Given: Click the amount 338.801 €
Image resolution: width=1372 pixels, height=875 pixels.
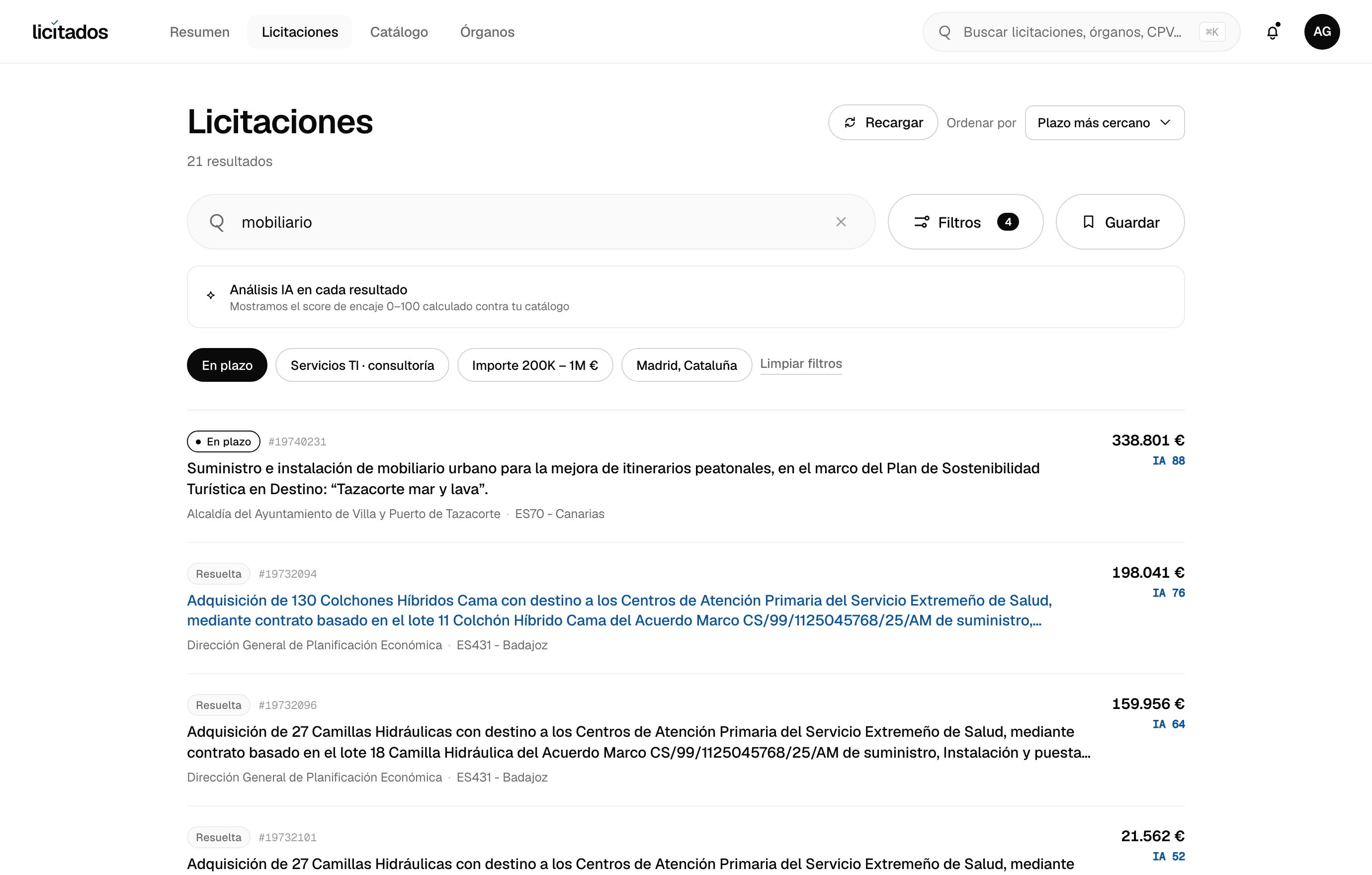Looking at the screenshot, I should coord(1147,440).
